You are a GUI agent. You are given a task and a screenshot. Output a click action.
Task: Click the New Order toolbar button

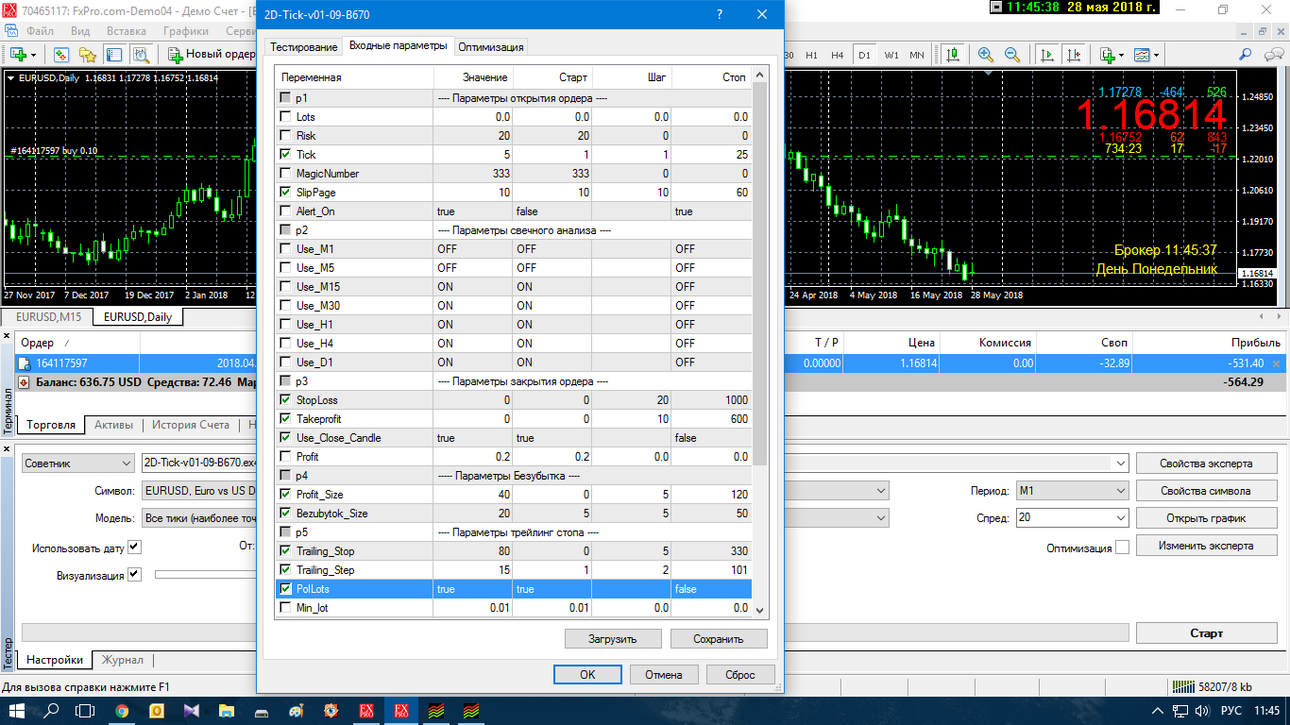[x=211, y=55]
